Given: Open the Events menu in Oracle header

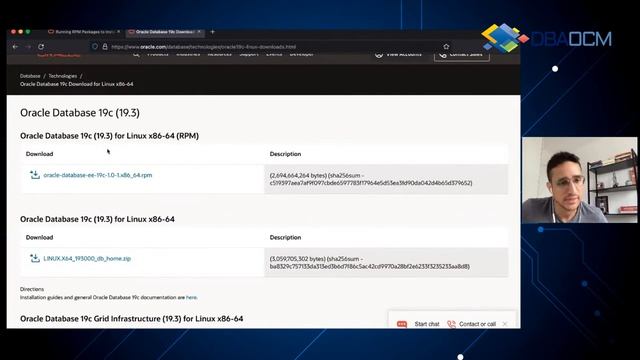Looking at the screenshot, I should pyautogui.click(x=274, y=54).
